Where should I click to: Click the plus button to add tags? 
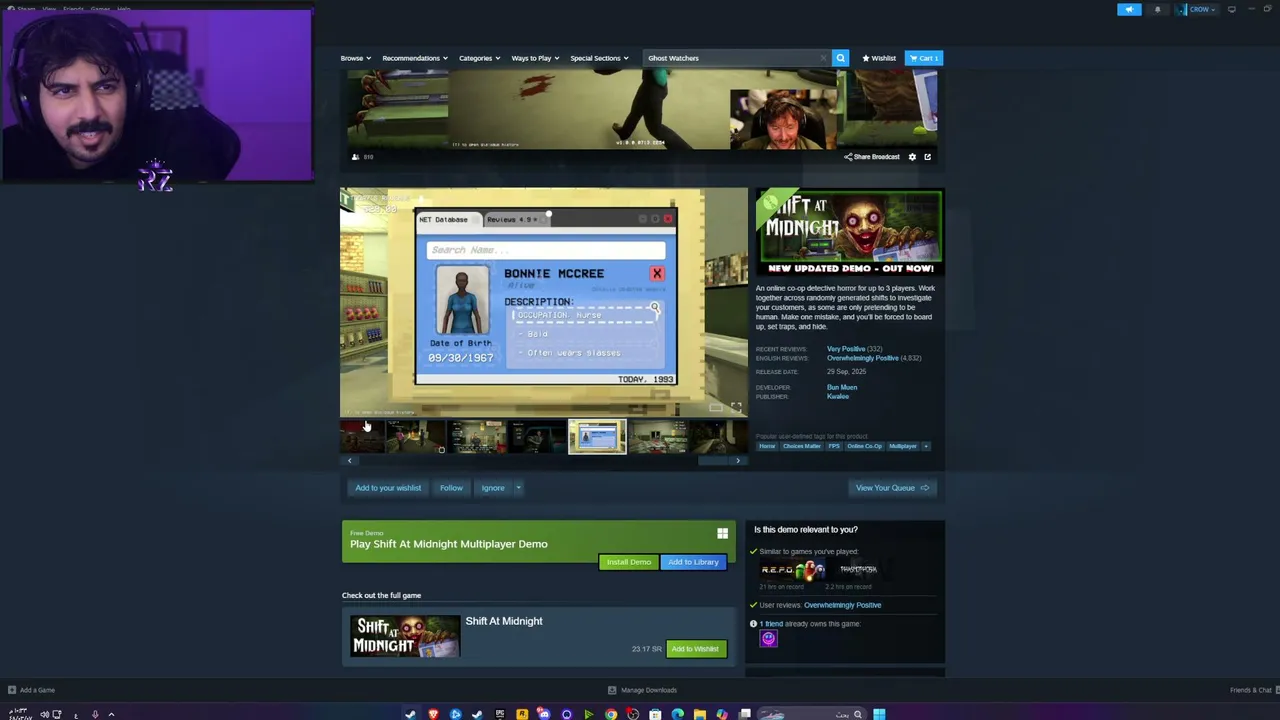pos(926,446)
